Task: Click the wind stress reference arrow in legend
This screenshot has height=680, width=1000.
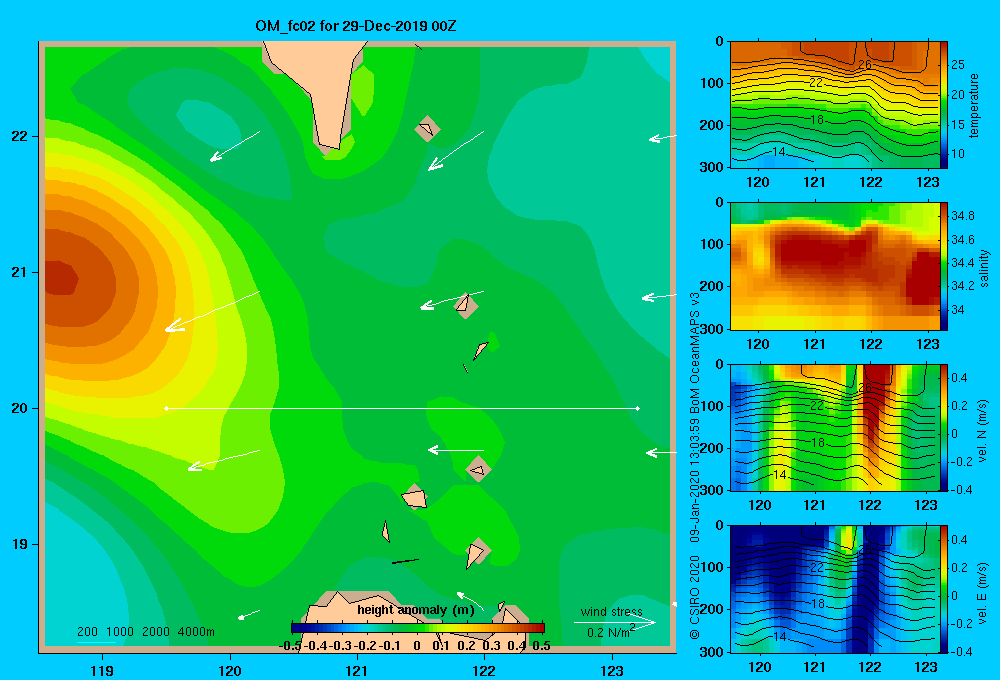Action: (614, 623)
